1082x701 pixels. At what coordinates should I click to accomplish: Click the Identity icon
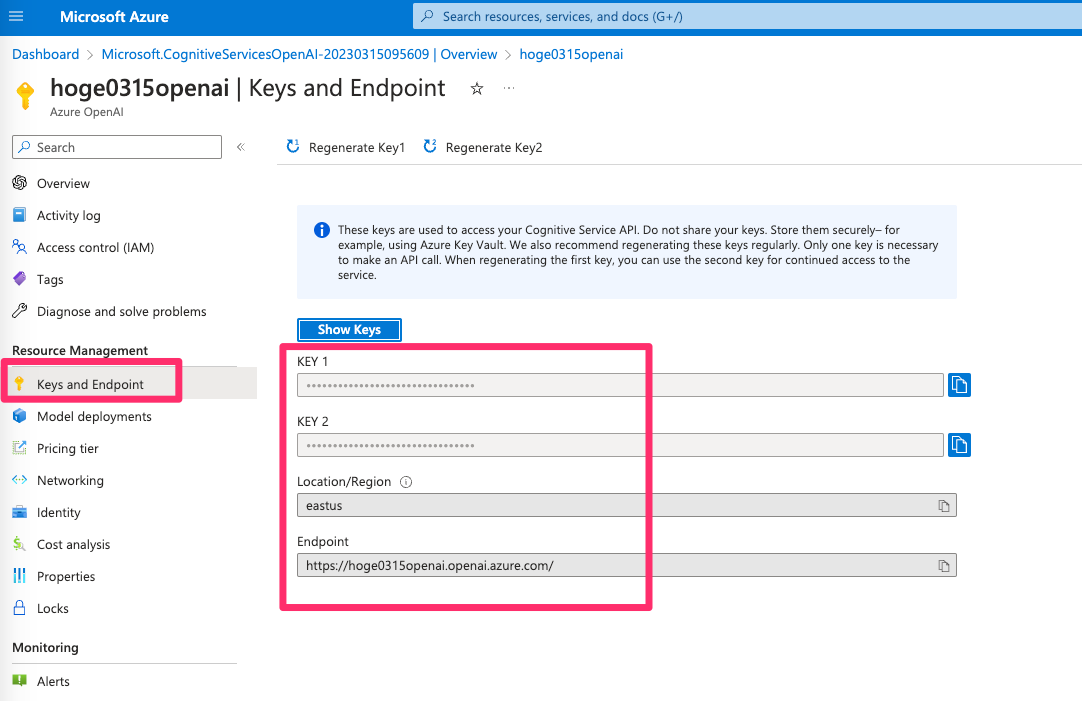pyautogui.click(x=19, y=512)
